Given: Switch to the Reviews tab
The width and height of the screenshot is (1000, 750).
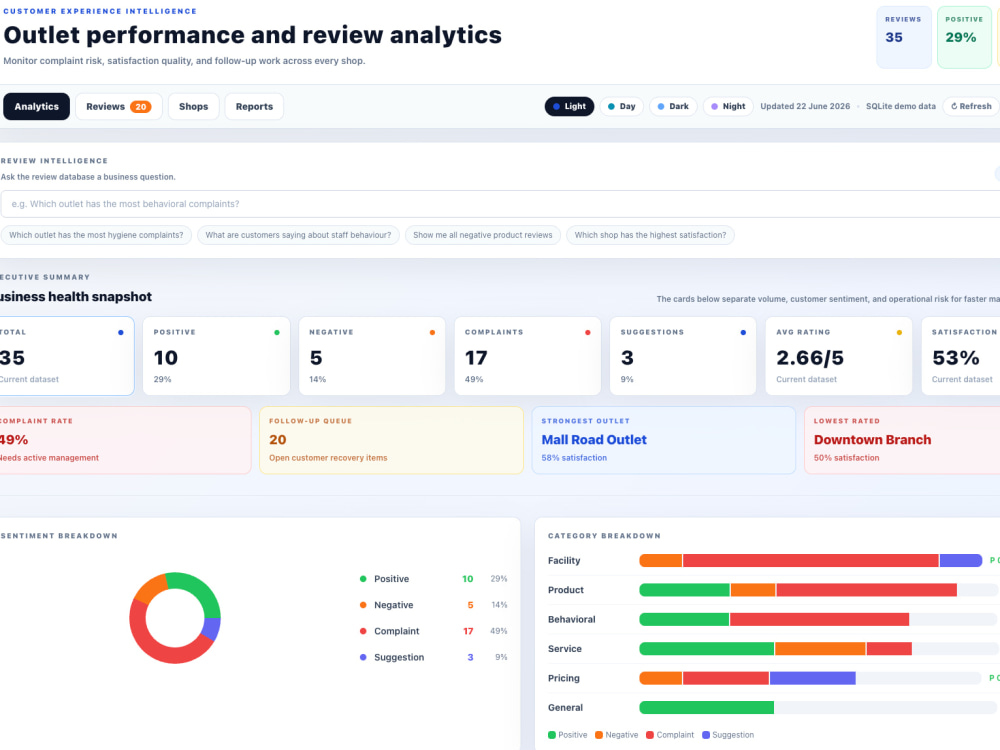Looking at the screenshot, I should (119, 107).
